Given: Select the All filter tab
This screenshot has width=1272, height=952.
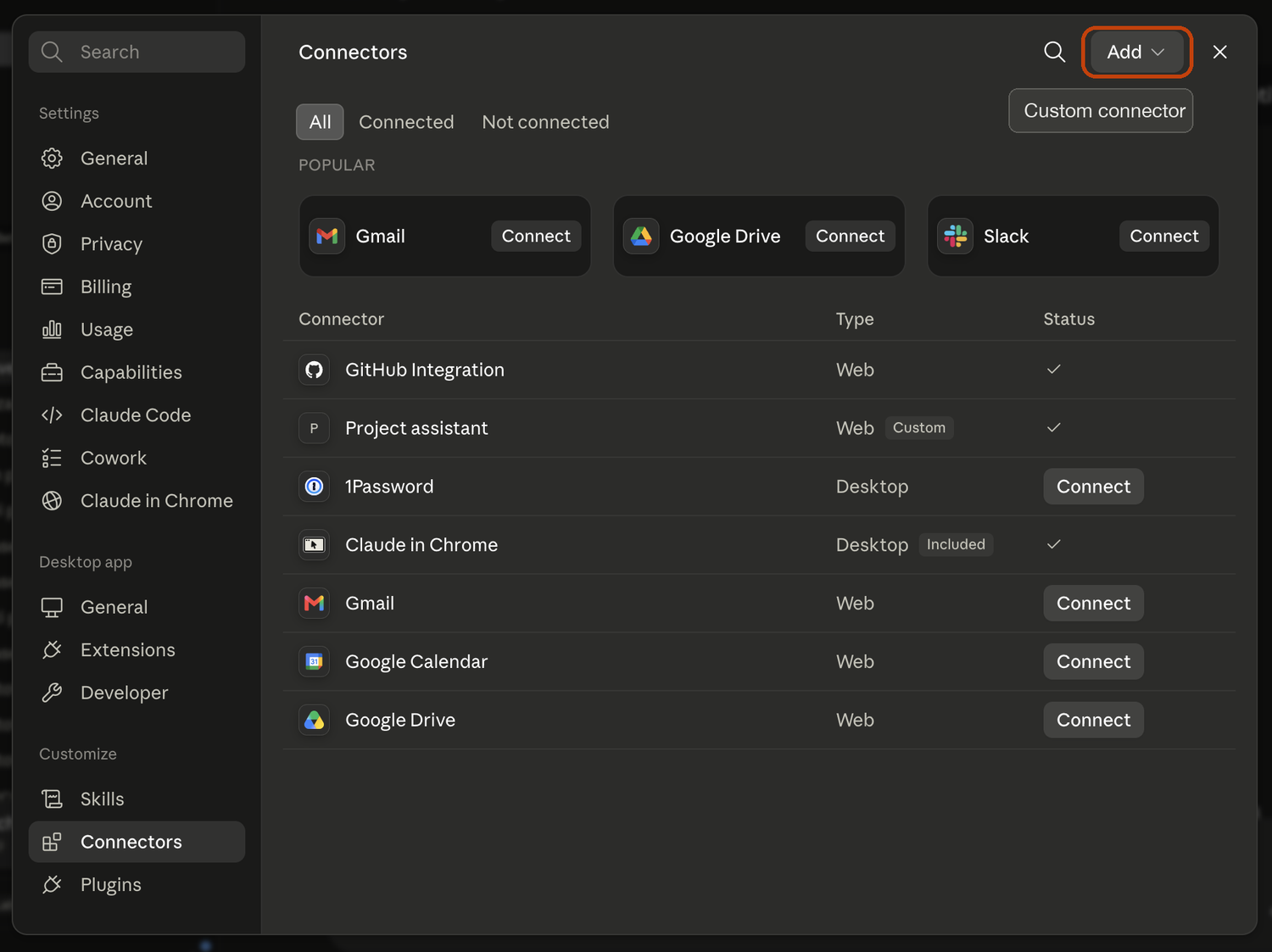Looking at the screenshot, I should (320, 122).
